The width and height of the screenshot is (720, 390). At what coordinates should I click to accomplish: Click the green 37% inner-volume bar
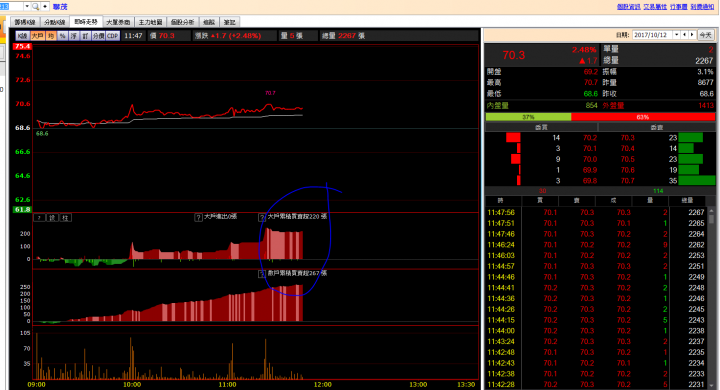click(x=529, y=117)
